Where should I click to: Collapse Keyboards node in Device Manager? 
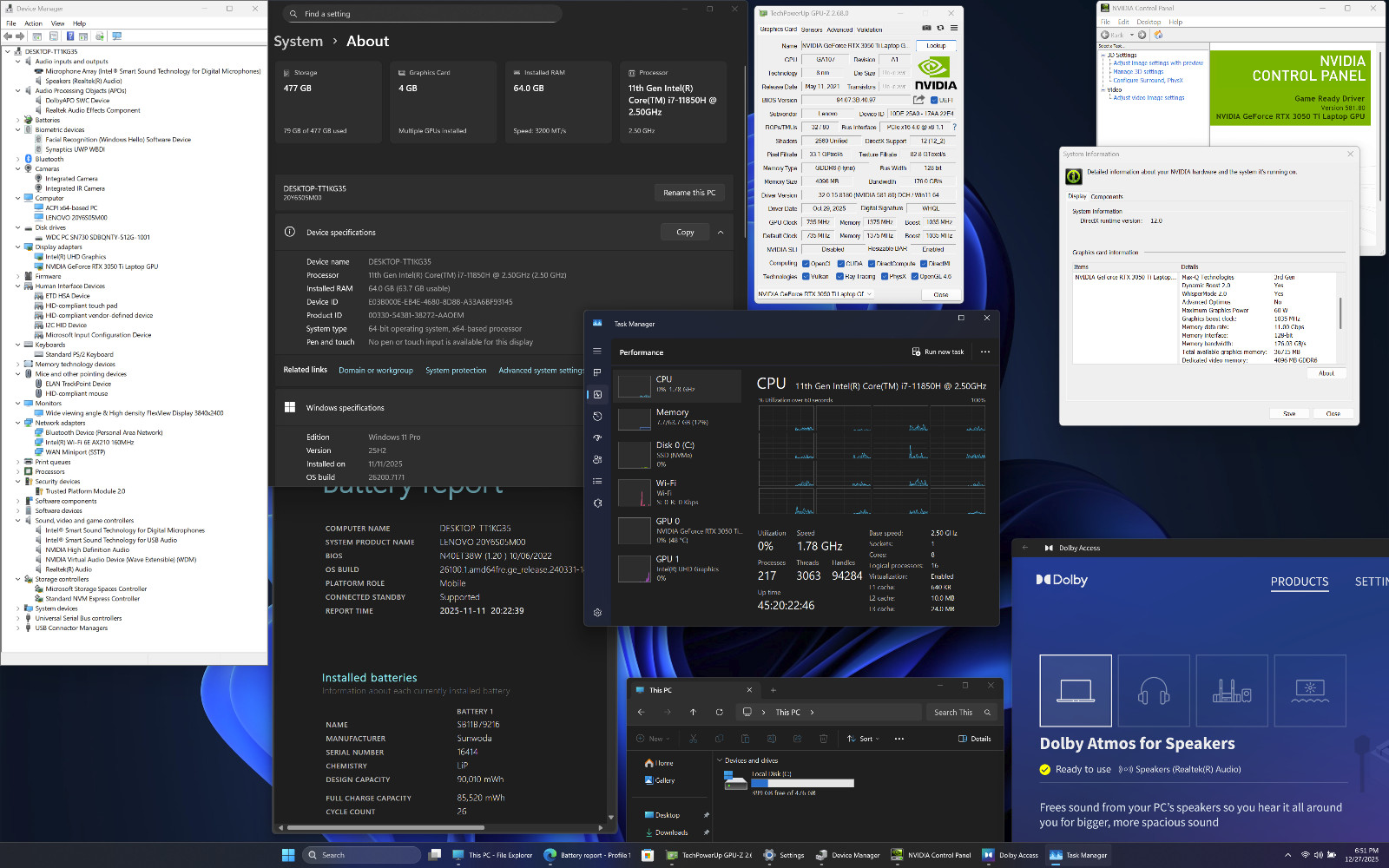[x=17, y=345]
